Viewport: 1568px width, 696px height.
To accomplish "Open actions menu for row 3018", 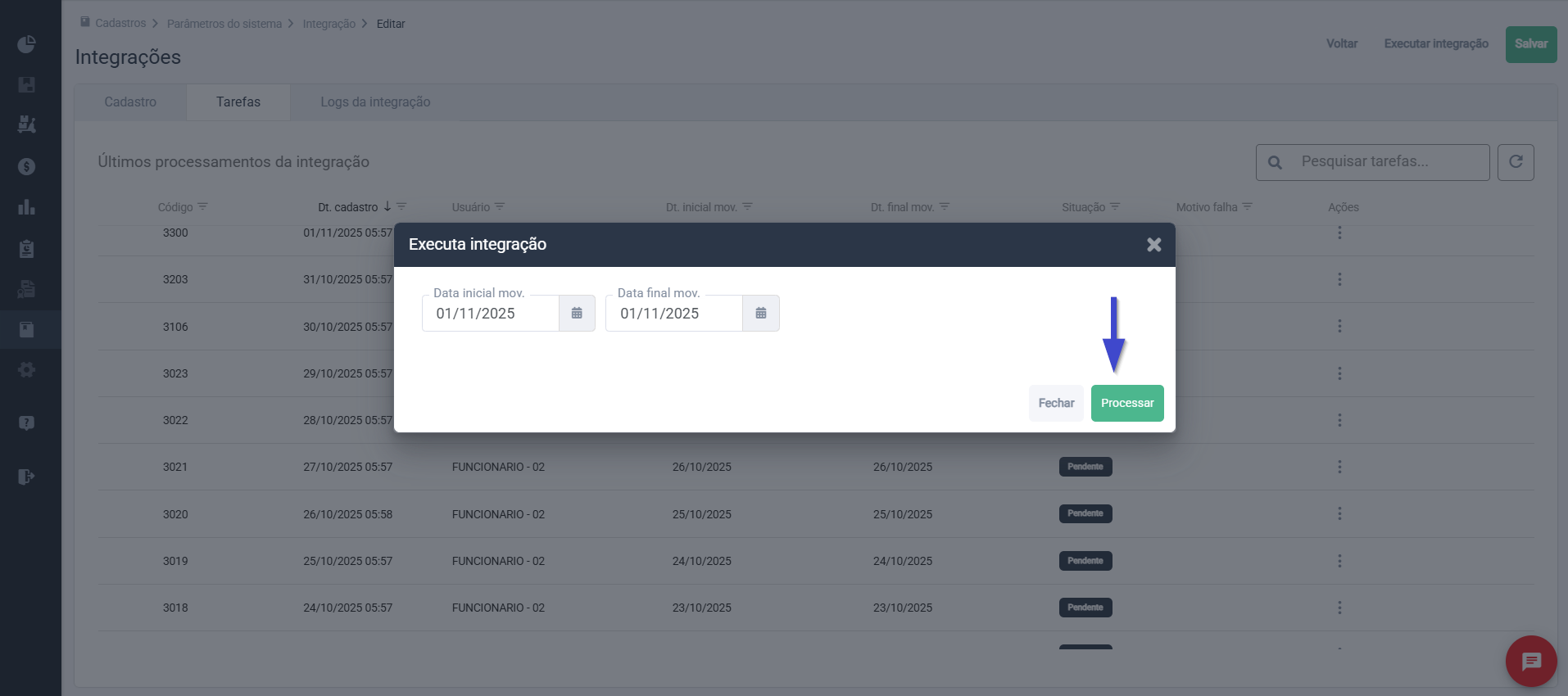I will click(x=1339, y=608).
